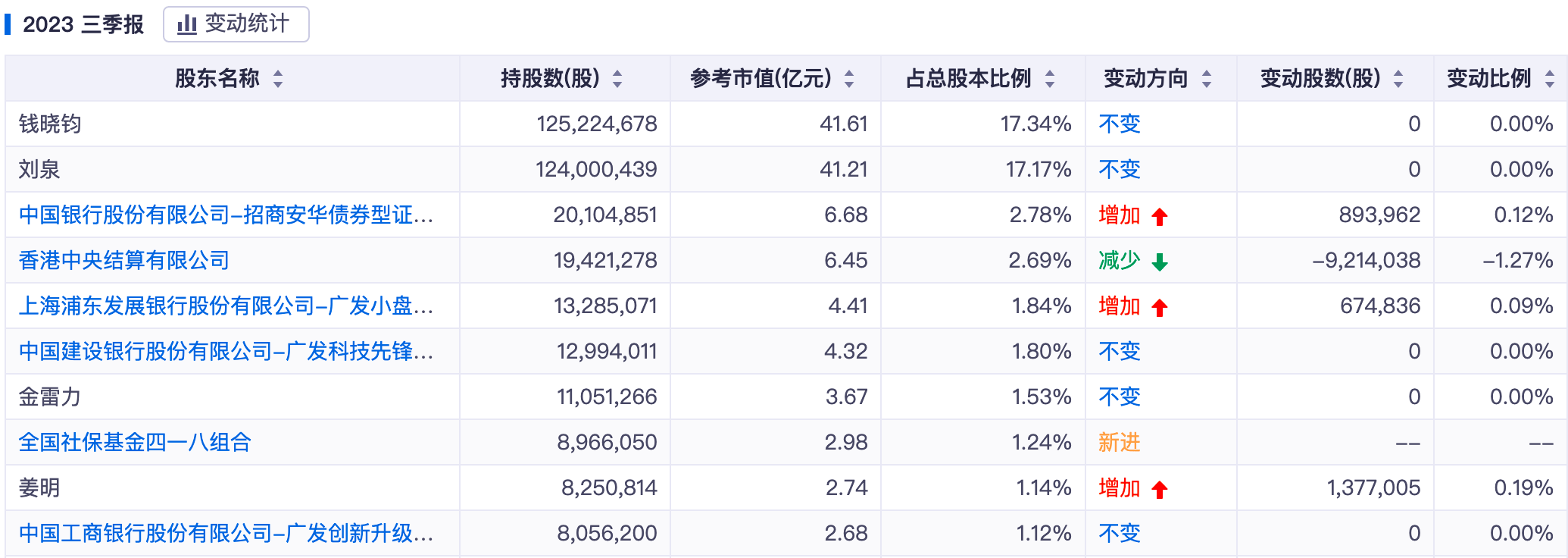The width and height of the screenshot is (1568, 558).
Task: Open 中国银行股份有限公司-招商安华债券型证 link
Action: pos(226,215)
